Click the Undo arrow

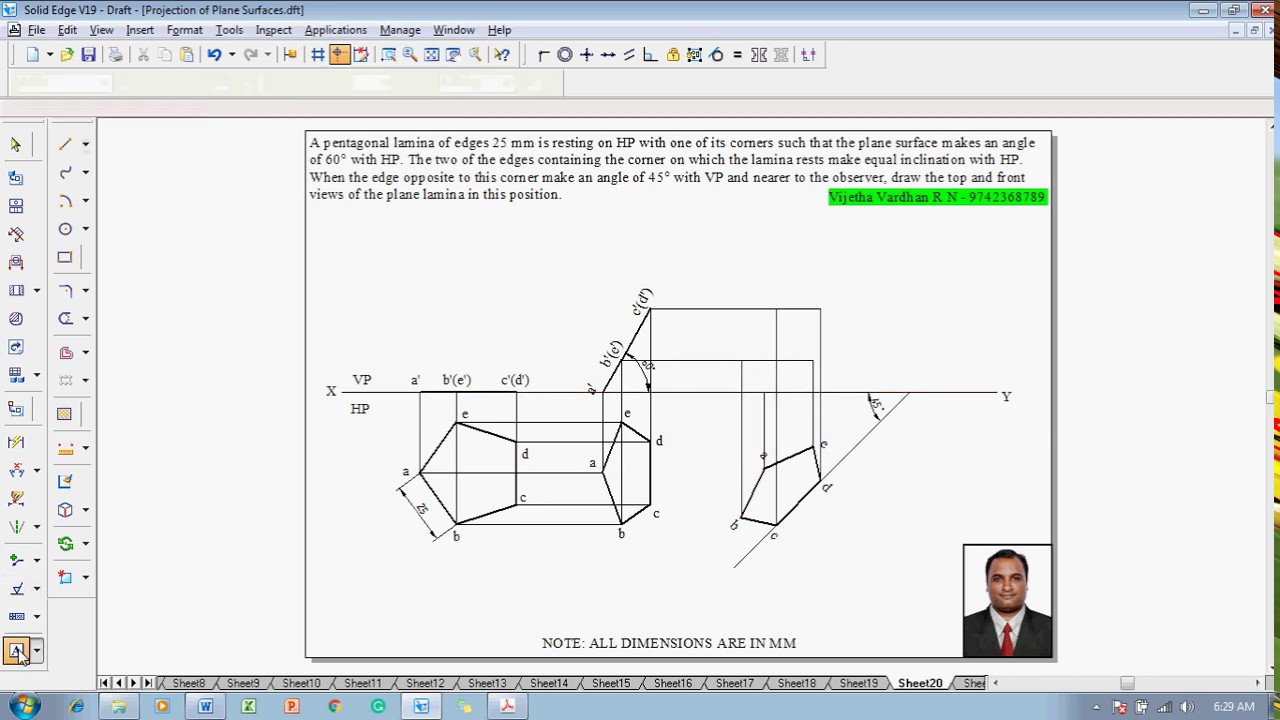tap(214, 55)
